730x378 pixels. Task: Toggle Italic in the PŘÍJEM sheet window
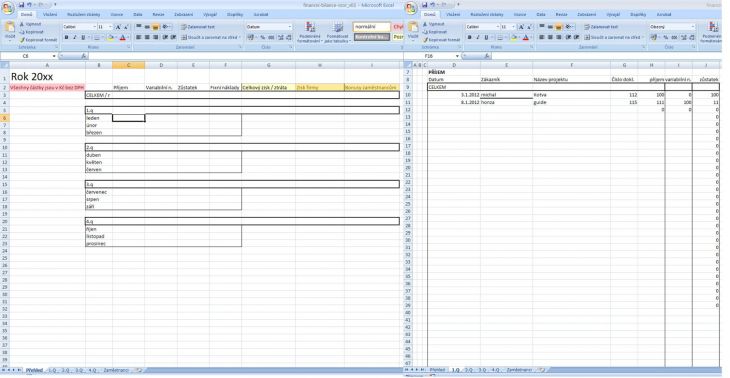click(478, 37)
